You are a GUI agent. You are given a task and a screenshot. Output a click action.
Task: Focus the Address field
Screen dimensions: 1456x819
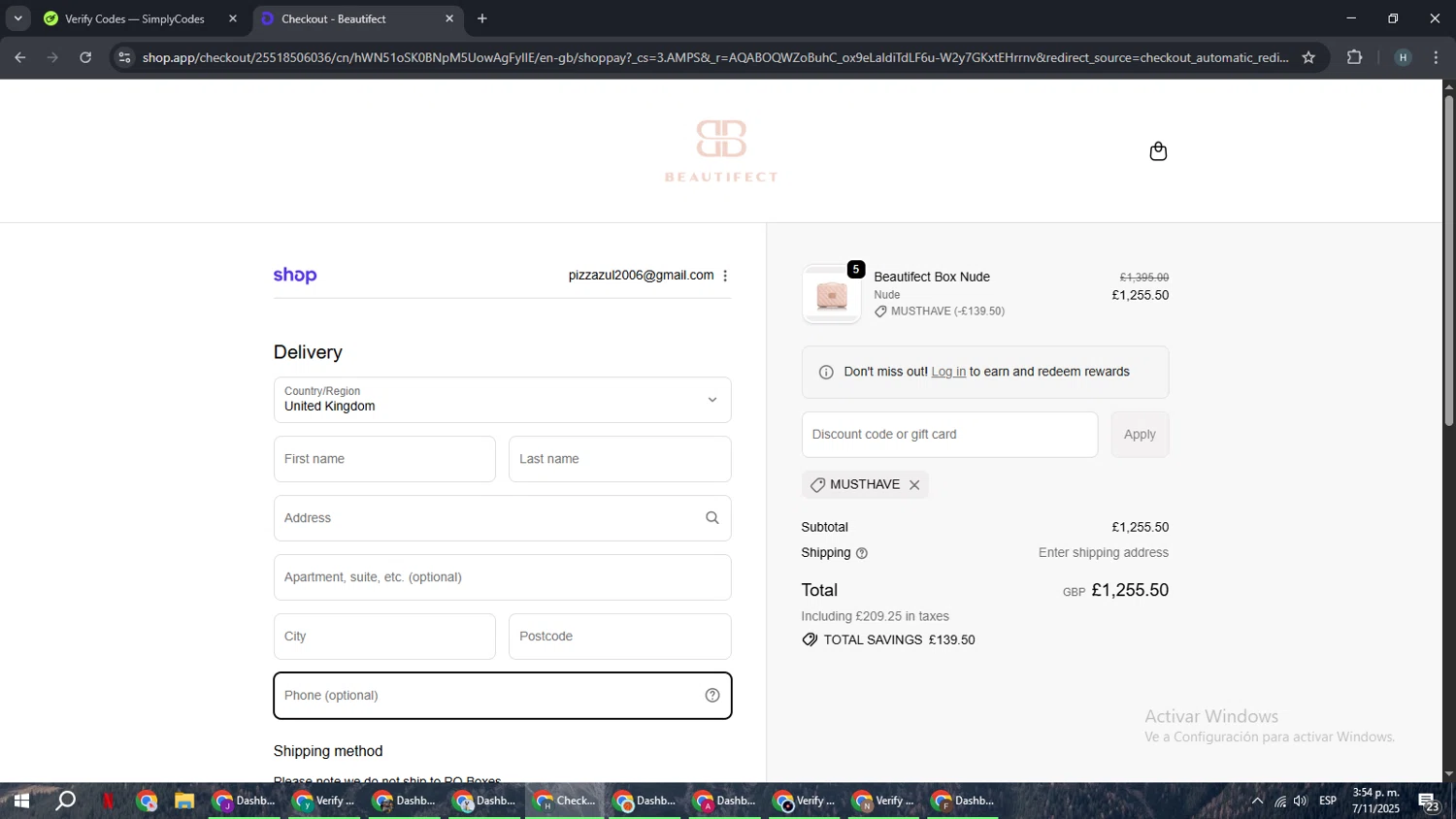point(502,518)
